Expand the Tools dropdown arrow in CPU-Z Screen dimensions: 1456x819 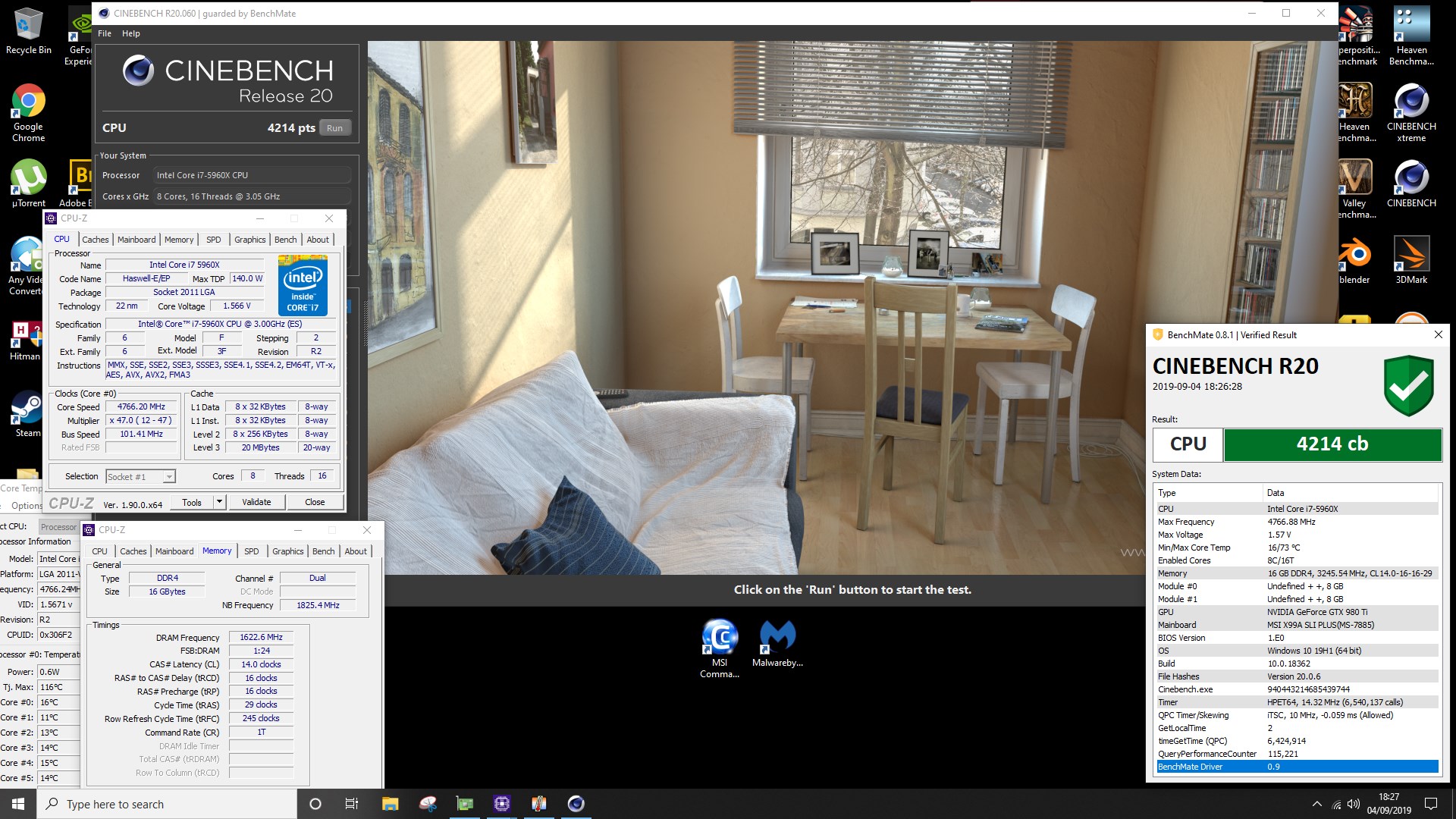219,502
